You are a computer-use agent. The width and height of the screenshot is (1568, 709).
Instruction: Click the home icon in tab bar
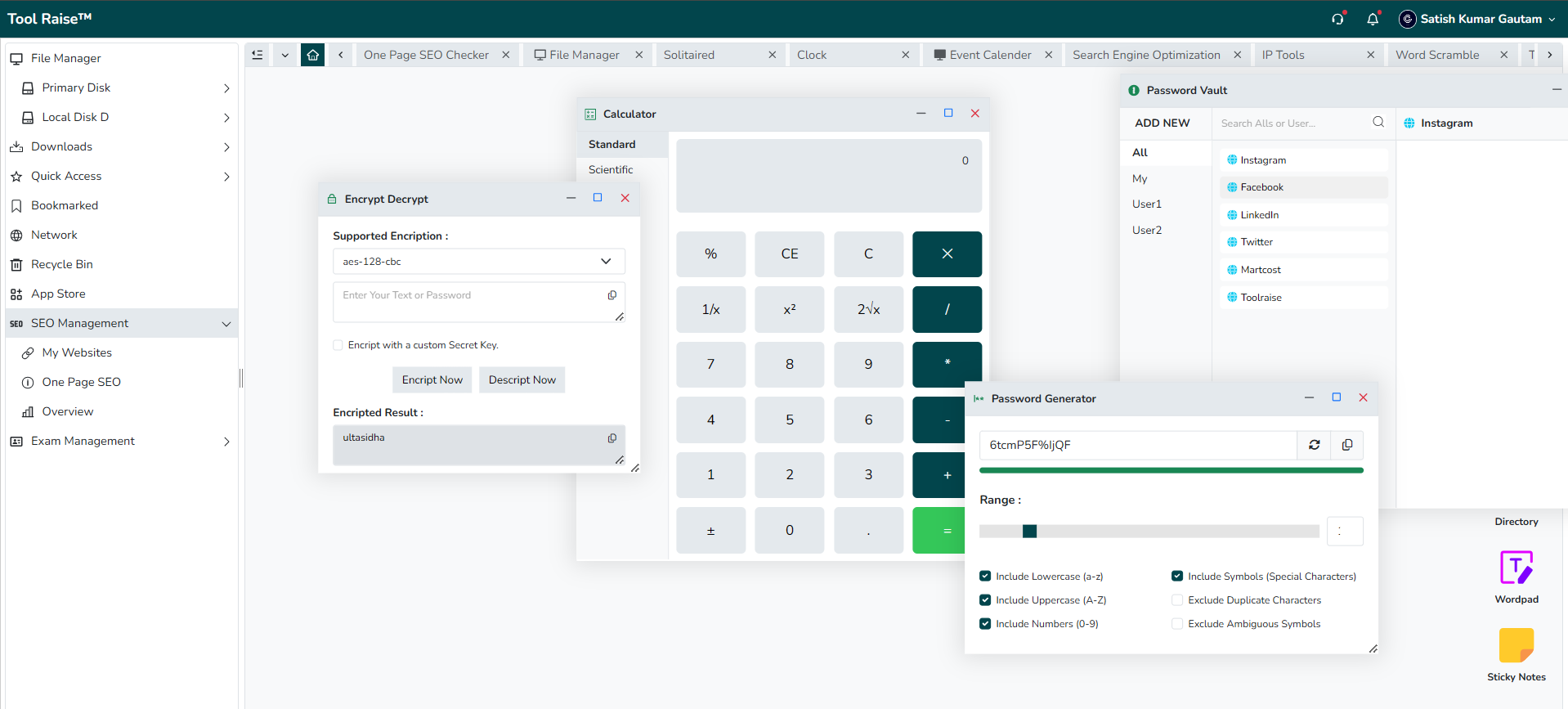tap(312, 55)
